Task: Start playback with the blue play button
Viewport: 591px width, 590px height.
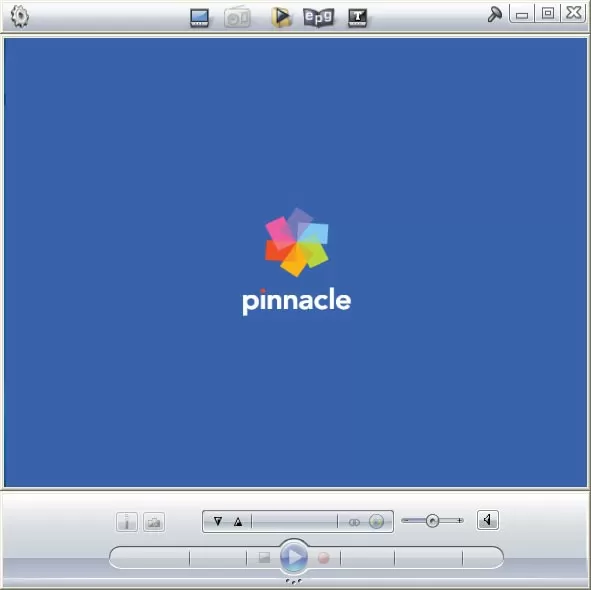Action: 294,557
